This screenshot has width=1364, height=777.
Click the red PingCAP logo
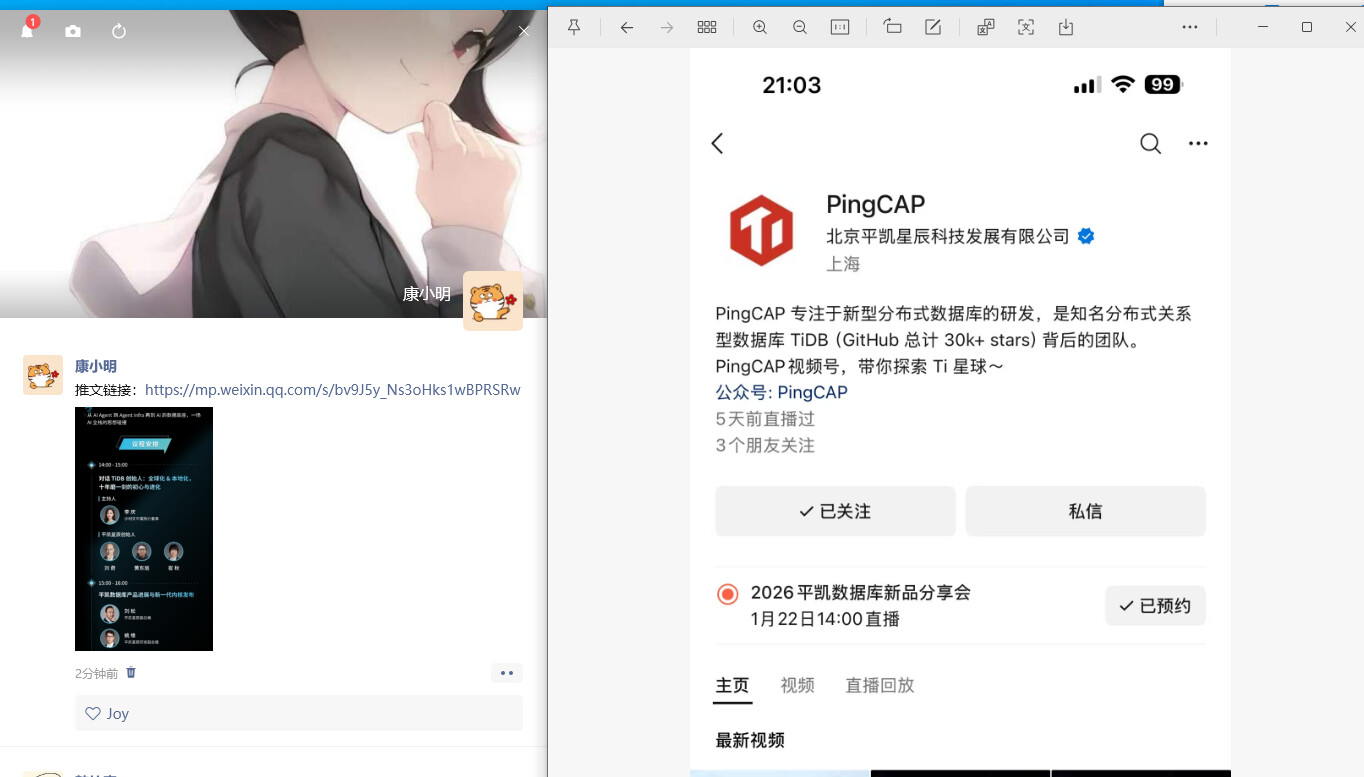761,231
